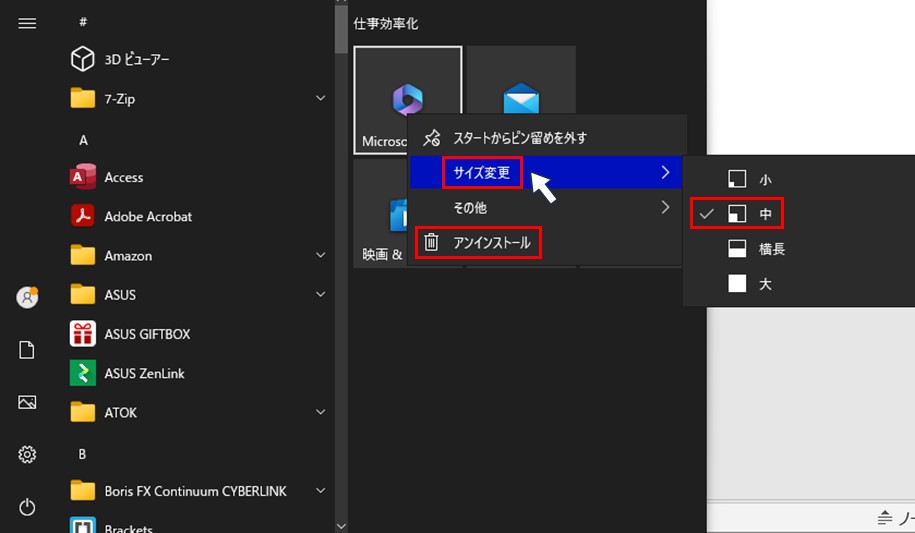Open the hamburger menu in Start
Image resolution: width=915 pixels, height=533 pixels.
tap(27, 23)
